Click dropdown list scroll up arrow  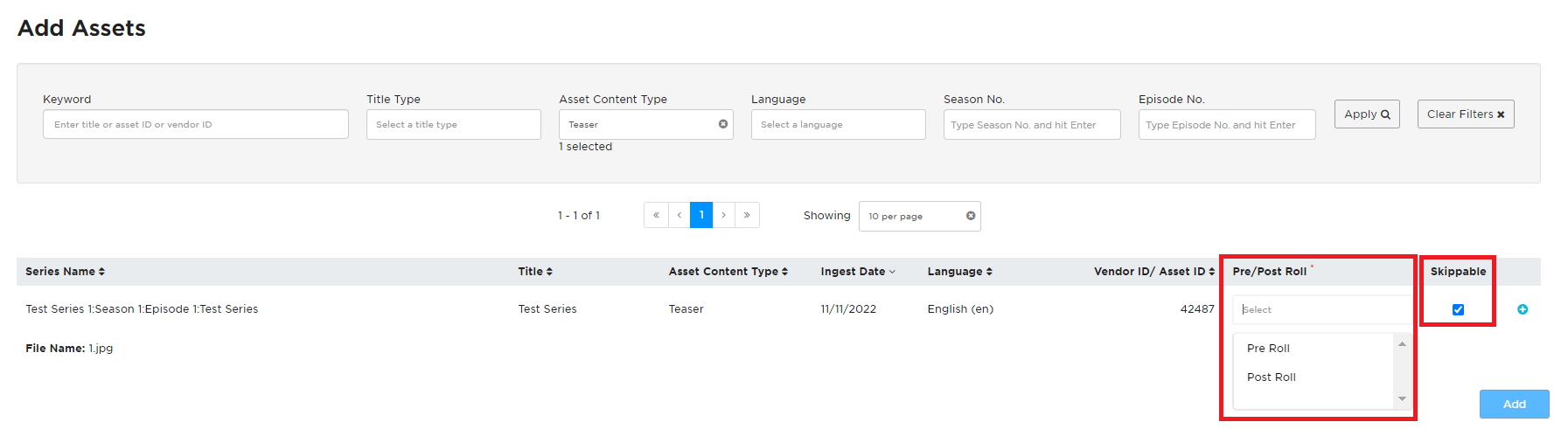[x=1402, y=344]
